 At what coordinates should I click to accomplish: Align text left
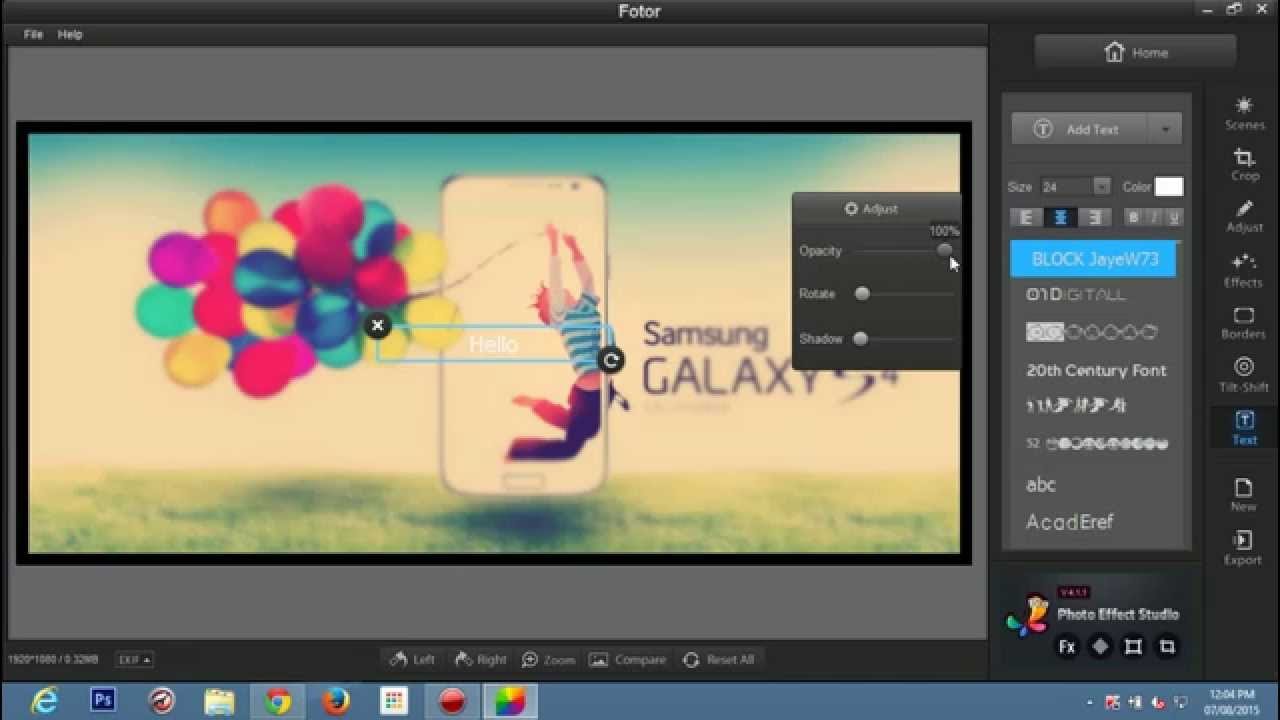1025,217
